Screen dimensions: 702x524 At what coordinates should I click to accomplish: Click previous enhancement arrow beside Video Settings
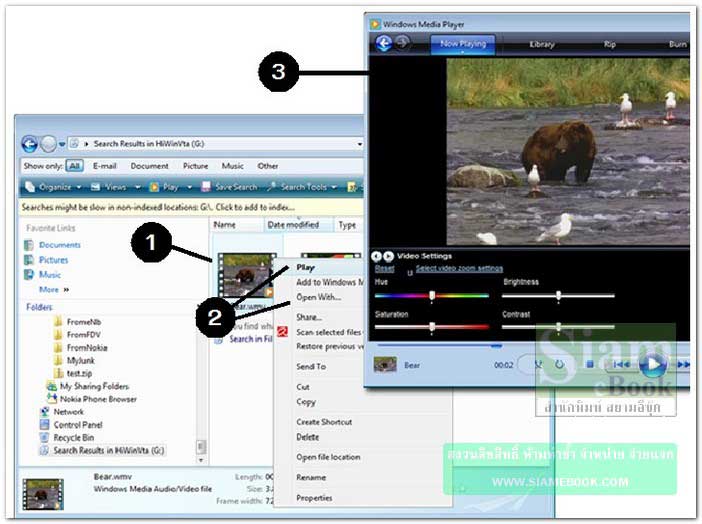pos(377,256)
